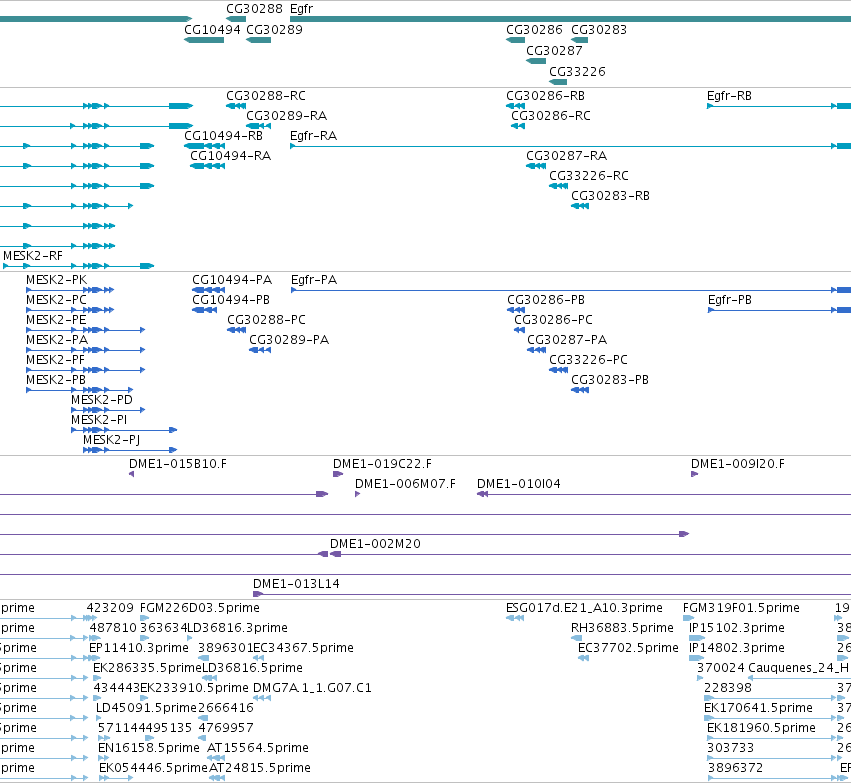
Task: Select BAC clone DME1-002M20
Action: (375, 544)
